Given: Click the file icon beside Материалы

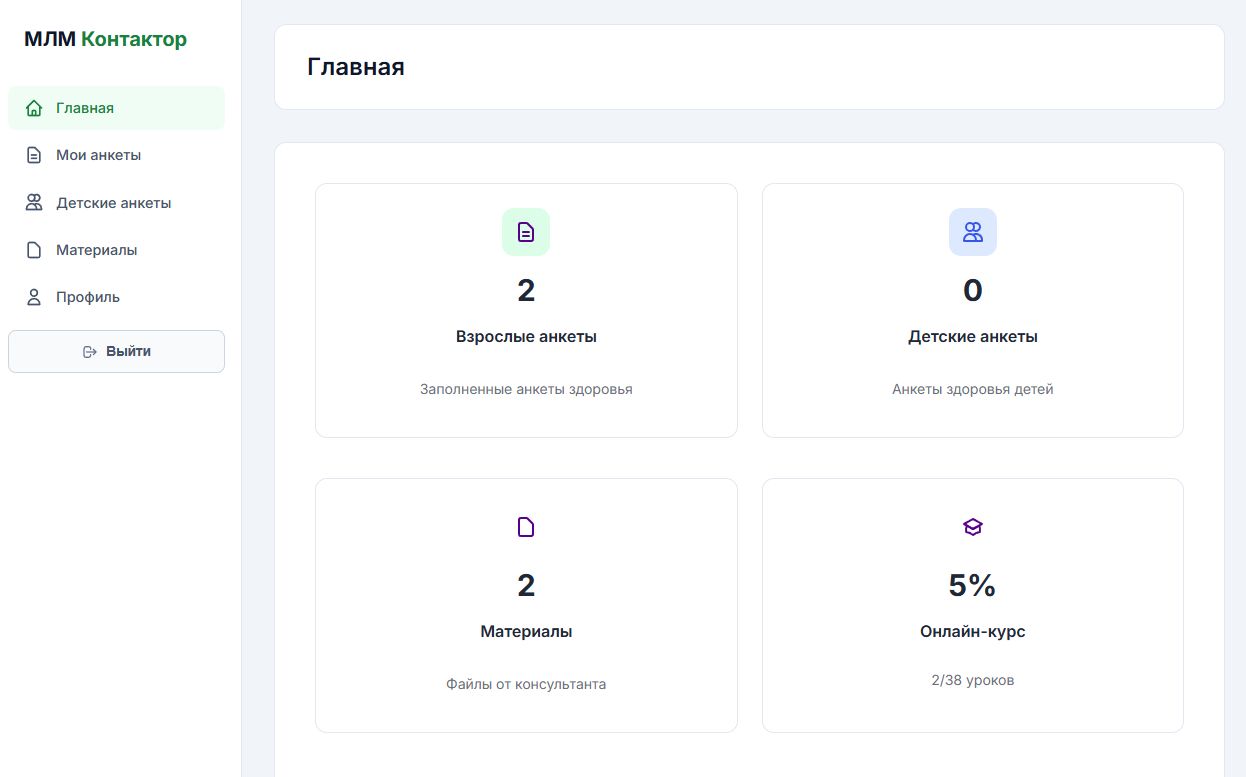Looking at the screenshot, I should (x=34, y=250).
